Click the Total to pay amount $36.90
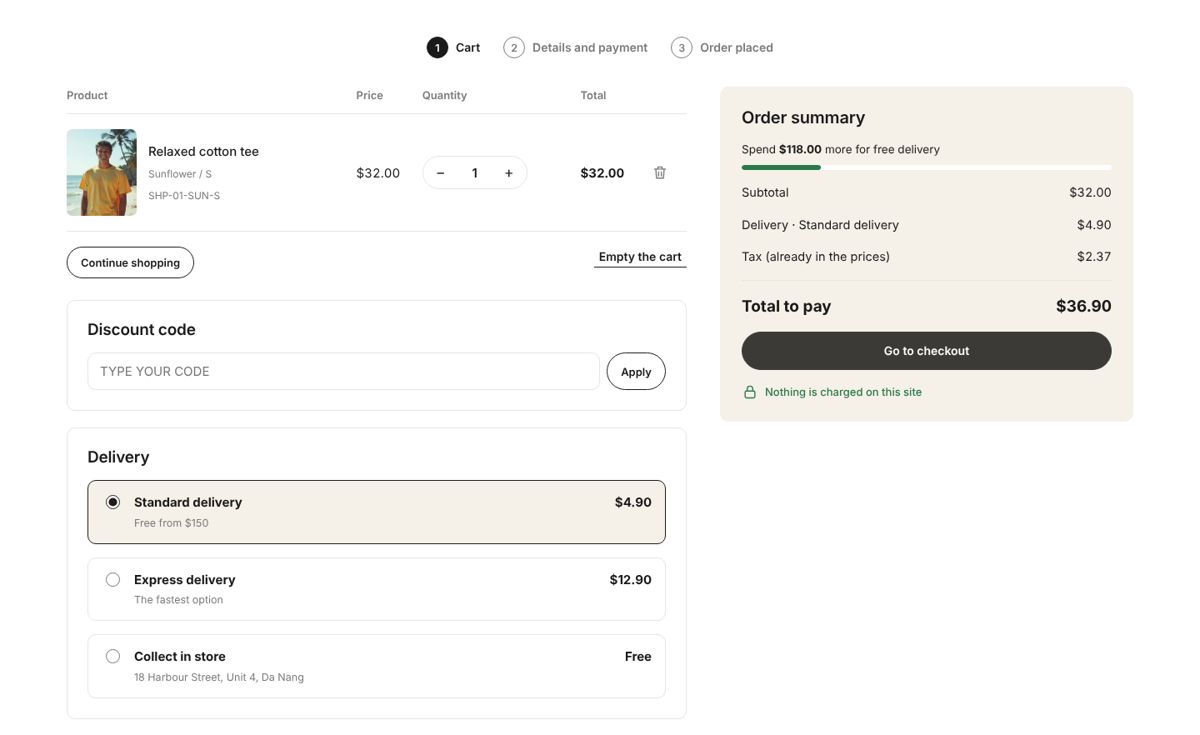 (x=1084, y=306)
